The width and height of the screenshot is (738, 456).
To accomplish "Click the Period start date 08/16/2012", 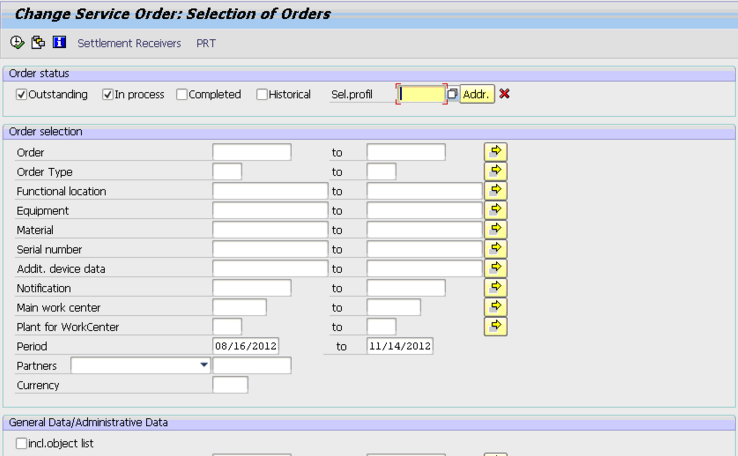I will tap(246, 346).
